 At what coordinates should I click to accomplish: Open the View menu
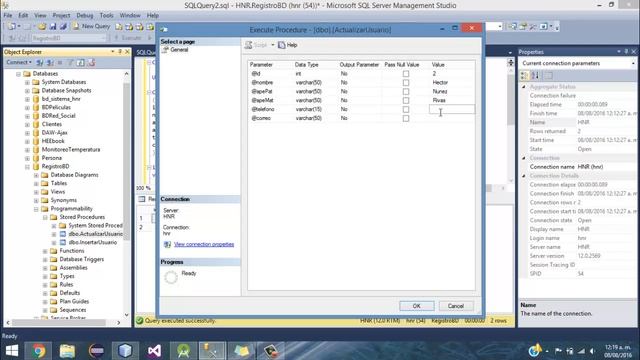[40, 15]
